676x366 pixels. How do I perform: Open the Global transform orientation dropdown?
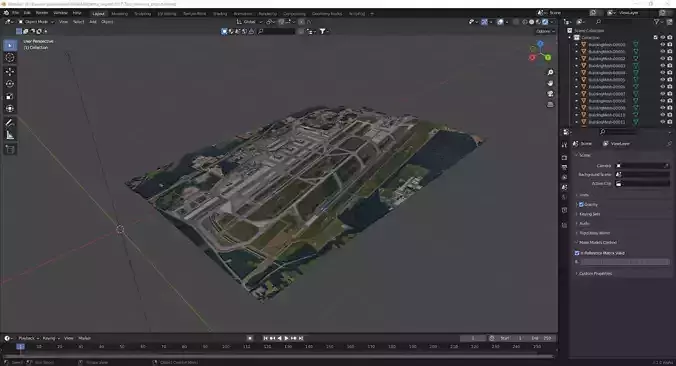250,22
